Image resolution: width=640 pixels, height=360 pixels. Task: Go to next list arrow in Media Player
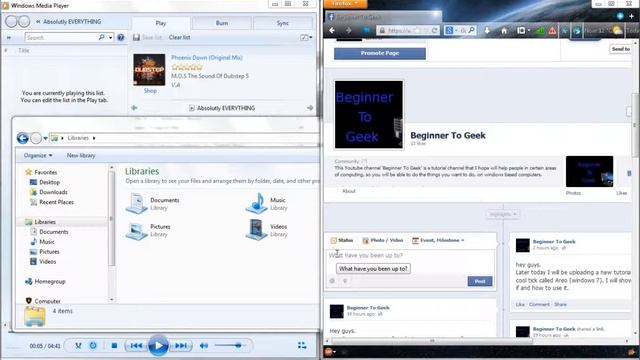click(x=310, y=108)
